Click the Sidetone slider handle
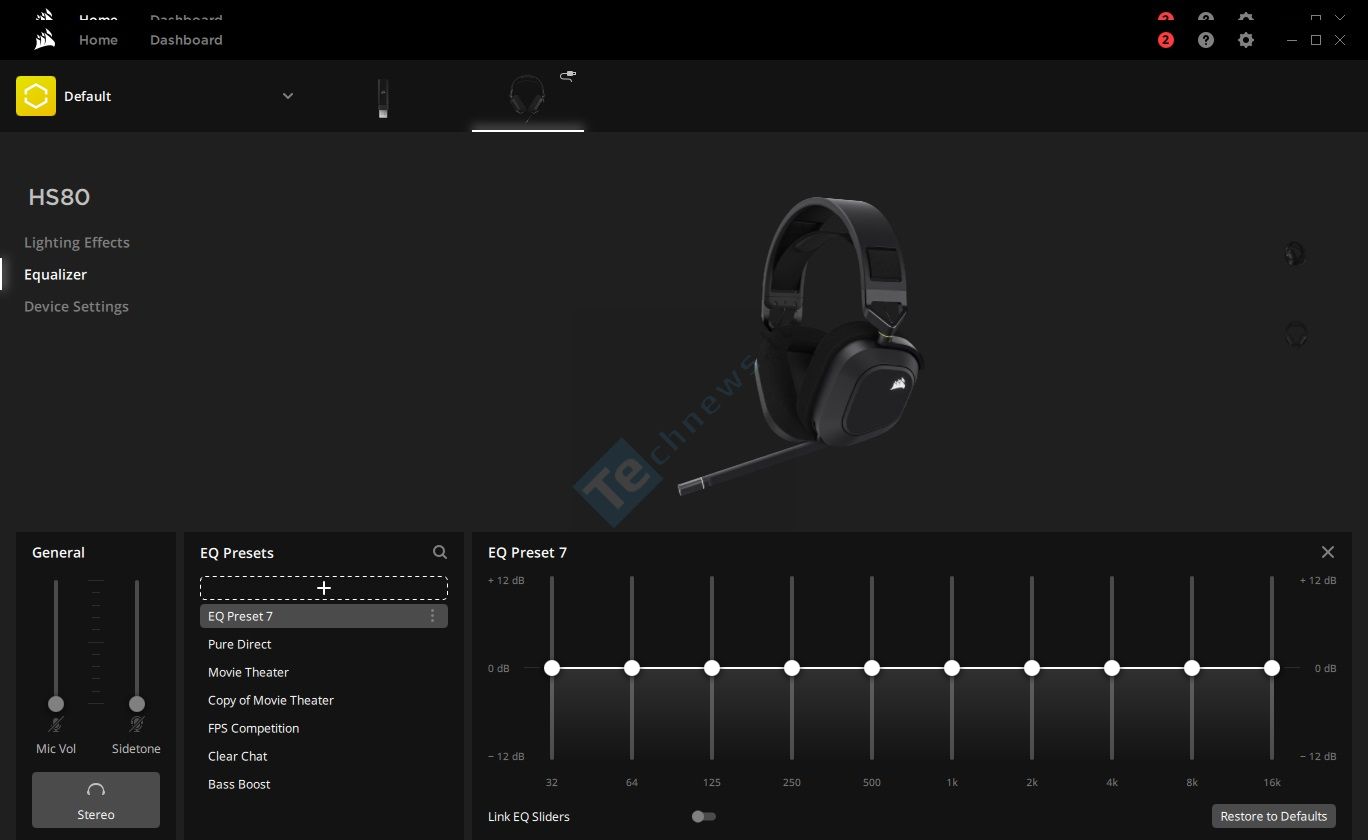1368x840 pixels. tap(137, 704)
